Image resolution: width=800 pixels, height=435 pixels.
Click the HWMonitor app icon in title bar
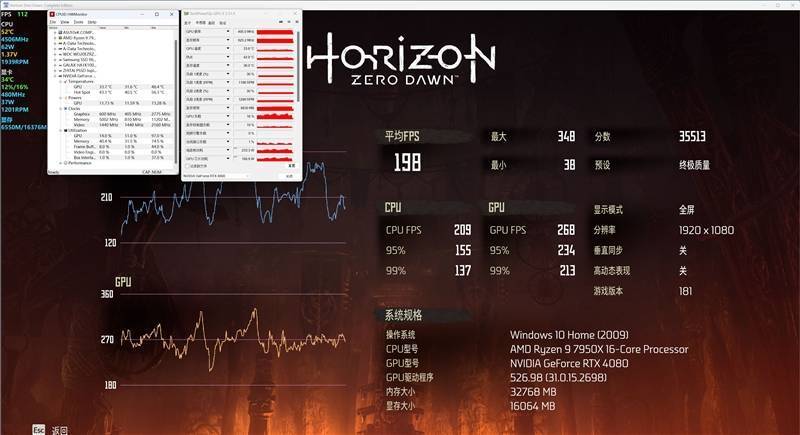pos(52,14)
